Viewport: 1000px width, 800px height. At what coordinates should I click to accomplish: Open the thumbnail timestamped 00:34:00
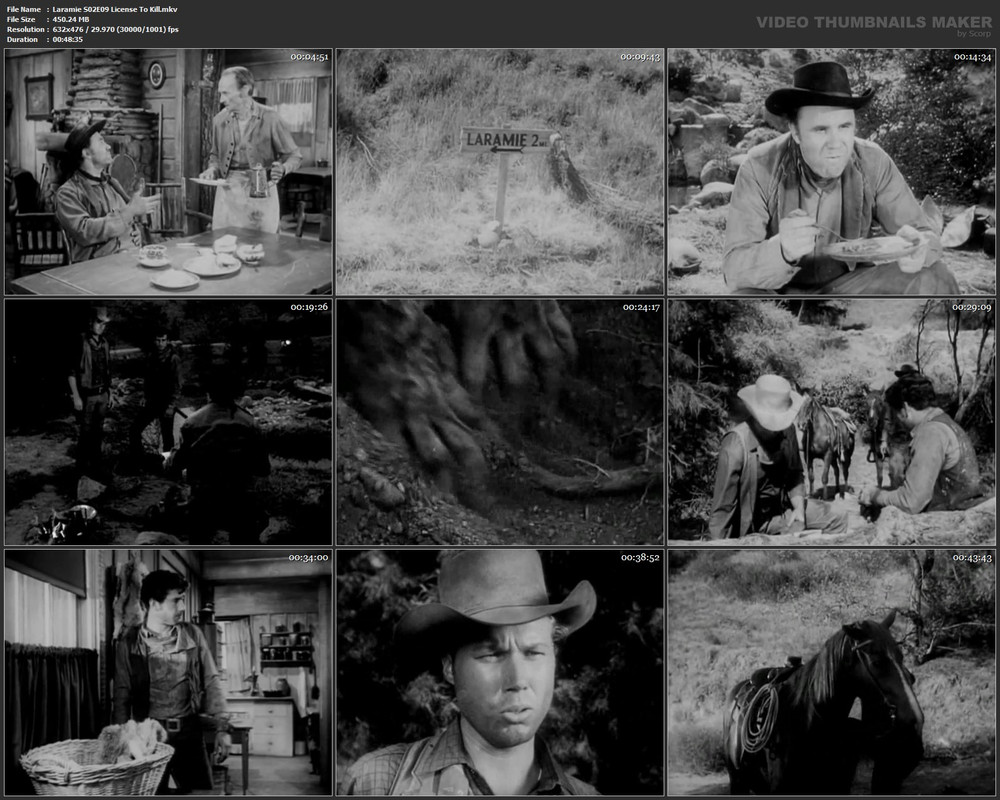click(168, 673)
